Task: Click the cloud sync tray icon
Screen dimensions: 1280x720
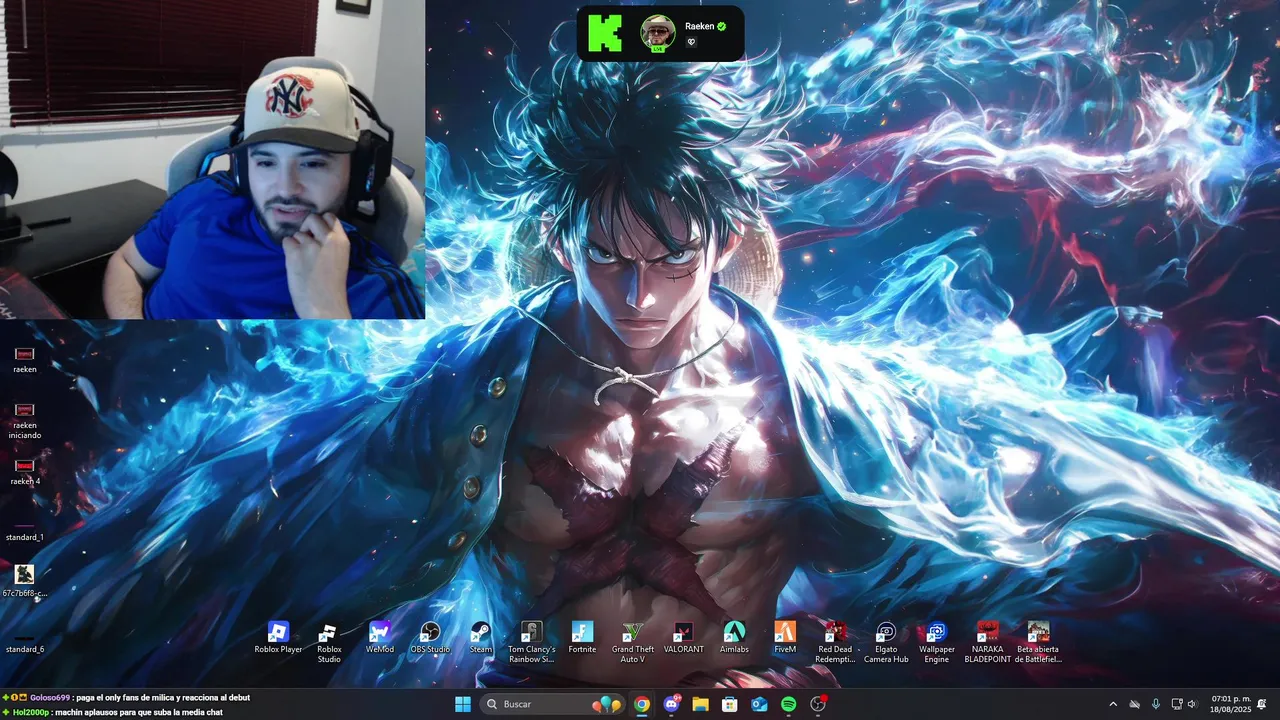Action: [x=1134, y=704]
